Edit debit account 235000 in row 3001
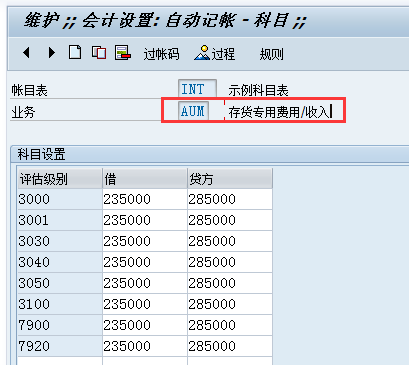Image resolution: width=409 pixels, height=365 pixels. click(x=145, y=220)
